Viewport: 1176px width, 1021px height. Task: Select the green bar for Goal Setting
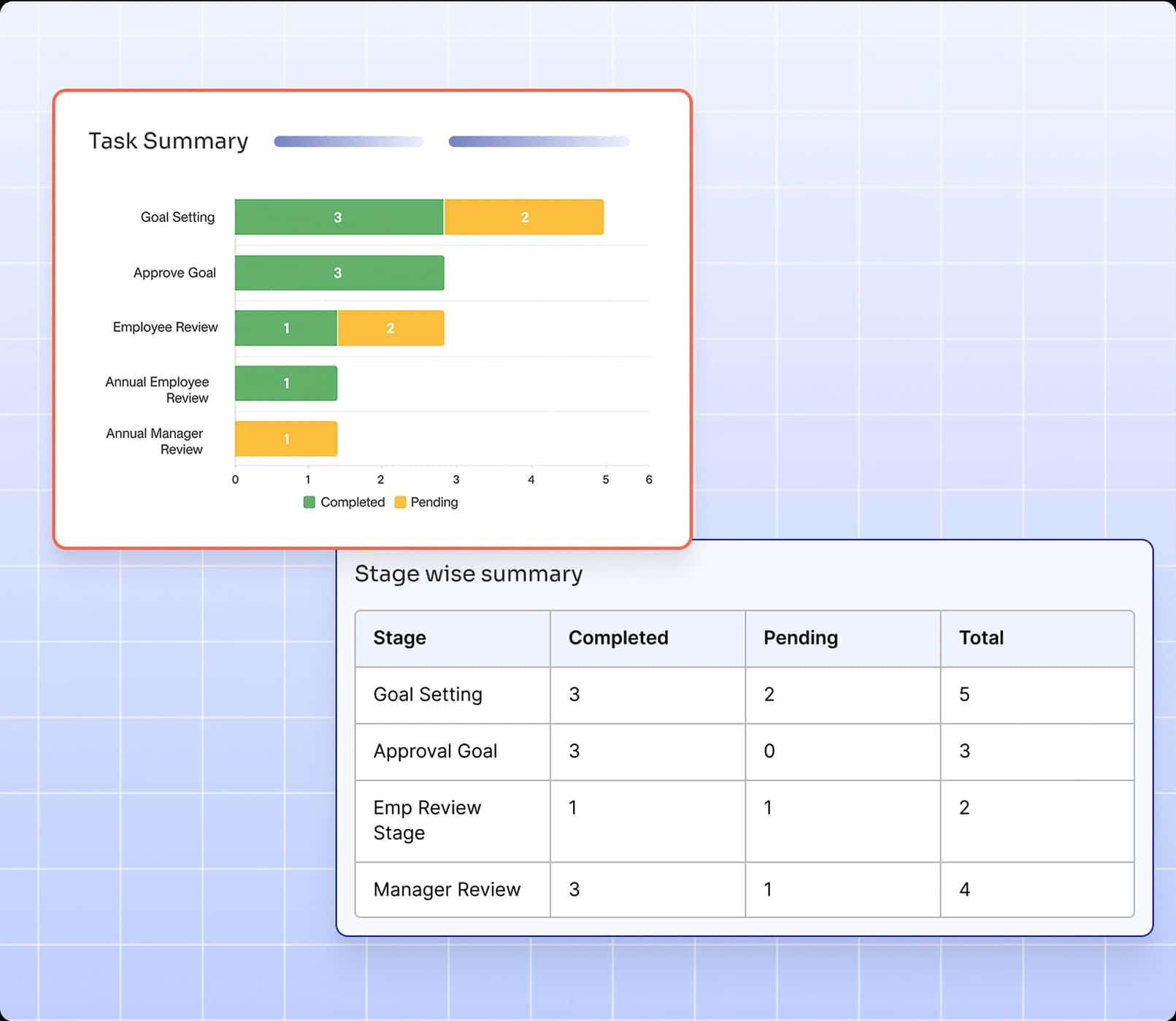click(x=338, y=216)
